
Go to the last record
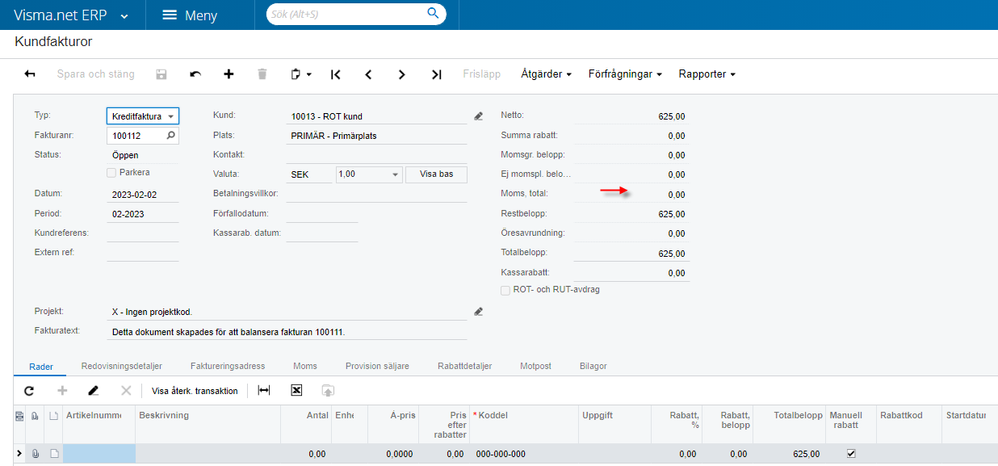click(x=436, y=74)
